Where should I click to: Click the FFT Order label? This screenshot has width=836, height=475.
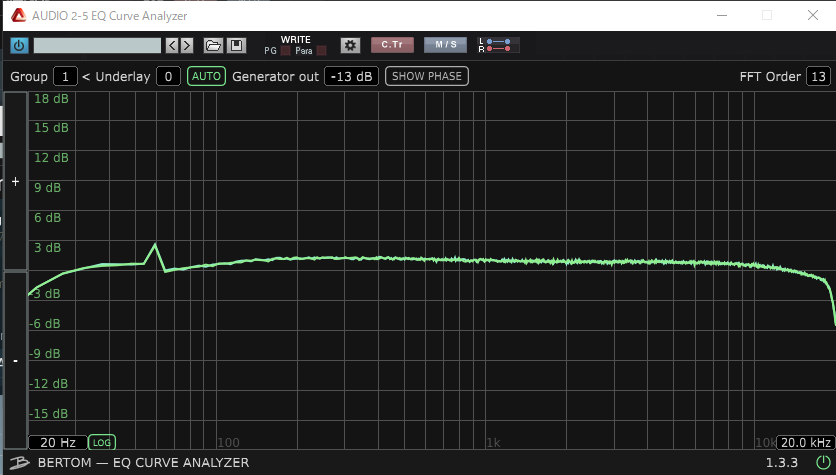tap(770, 77)
